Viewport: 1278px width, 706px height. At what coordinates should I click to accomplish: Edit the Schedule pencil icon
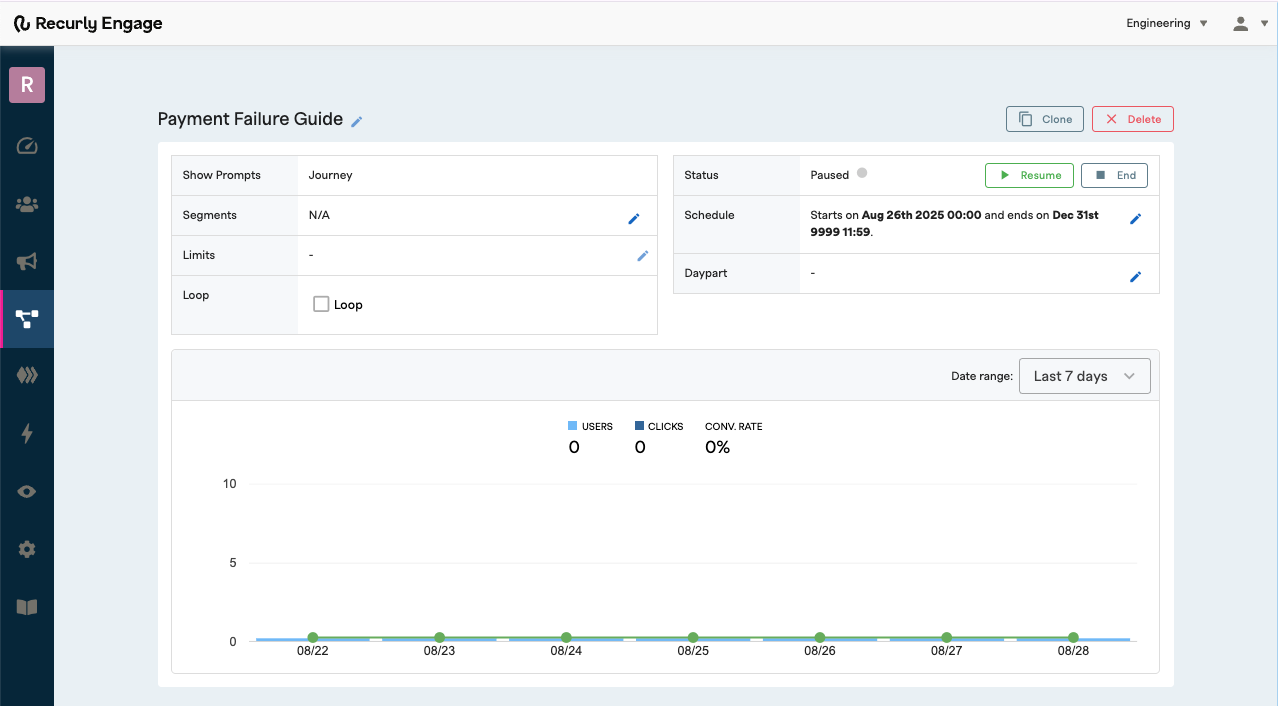click(x=1135, y=218)
